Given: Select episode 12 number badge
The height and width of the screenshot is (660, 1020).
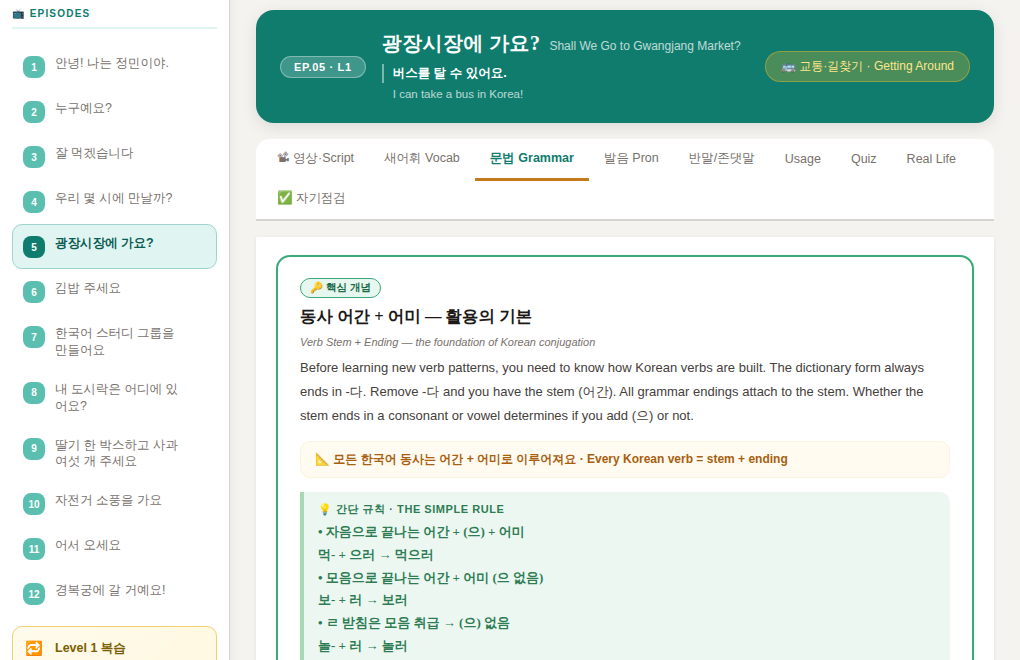Looking at the screenshot, I should point(34,594).
